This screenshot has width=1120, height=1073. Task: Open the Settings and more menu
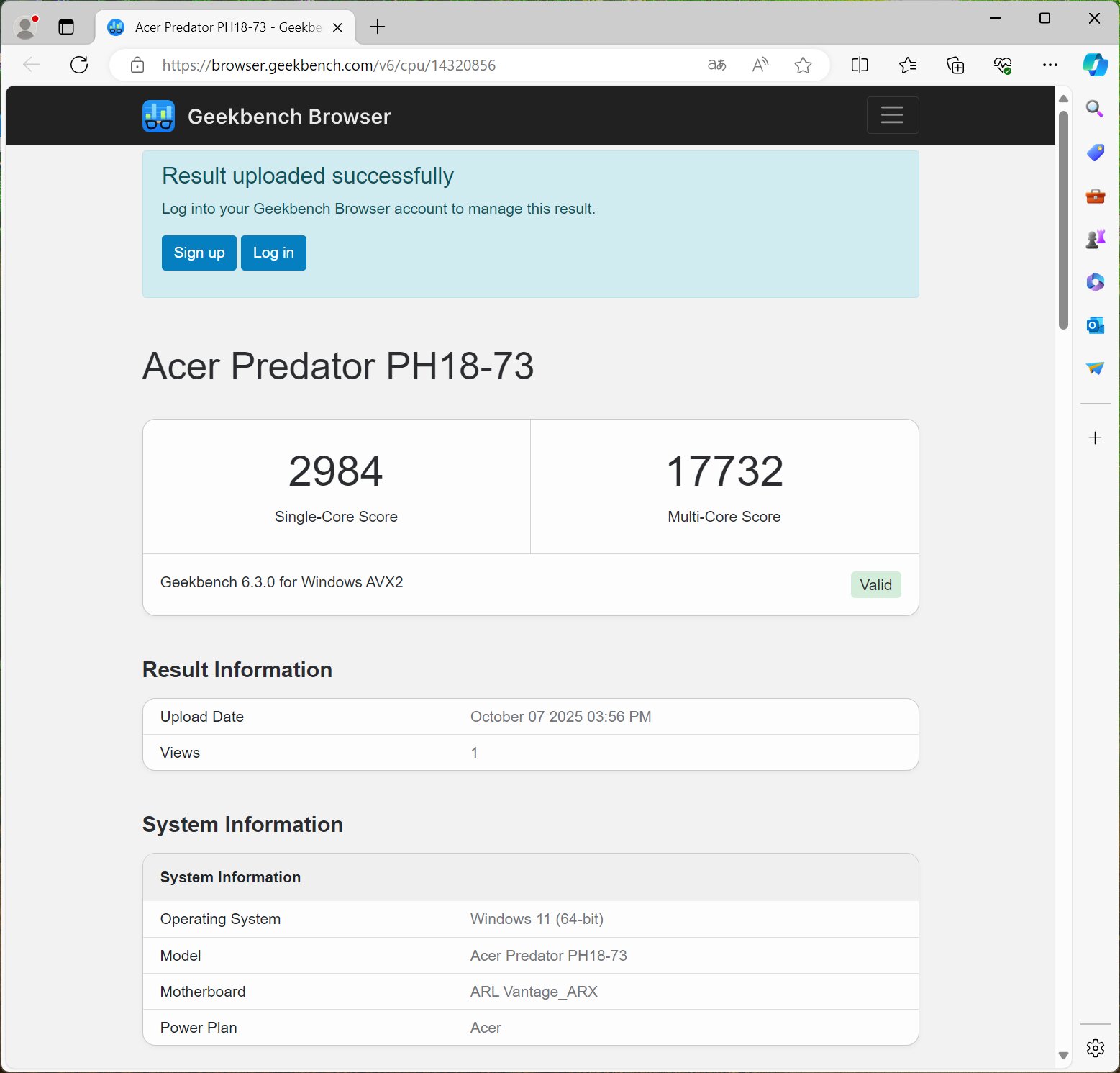click(1050, 65)
